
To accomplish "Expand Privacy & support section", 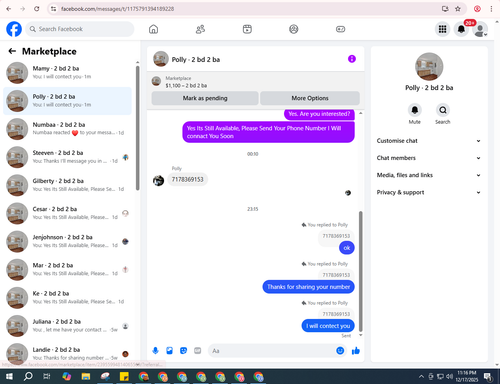I will click(429, 192).
